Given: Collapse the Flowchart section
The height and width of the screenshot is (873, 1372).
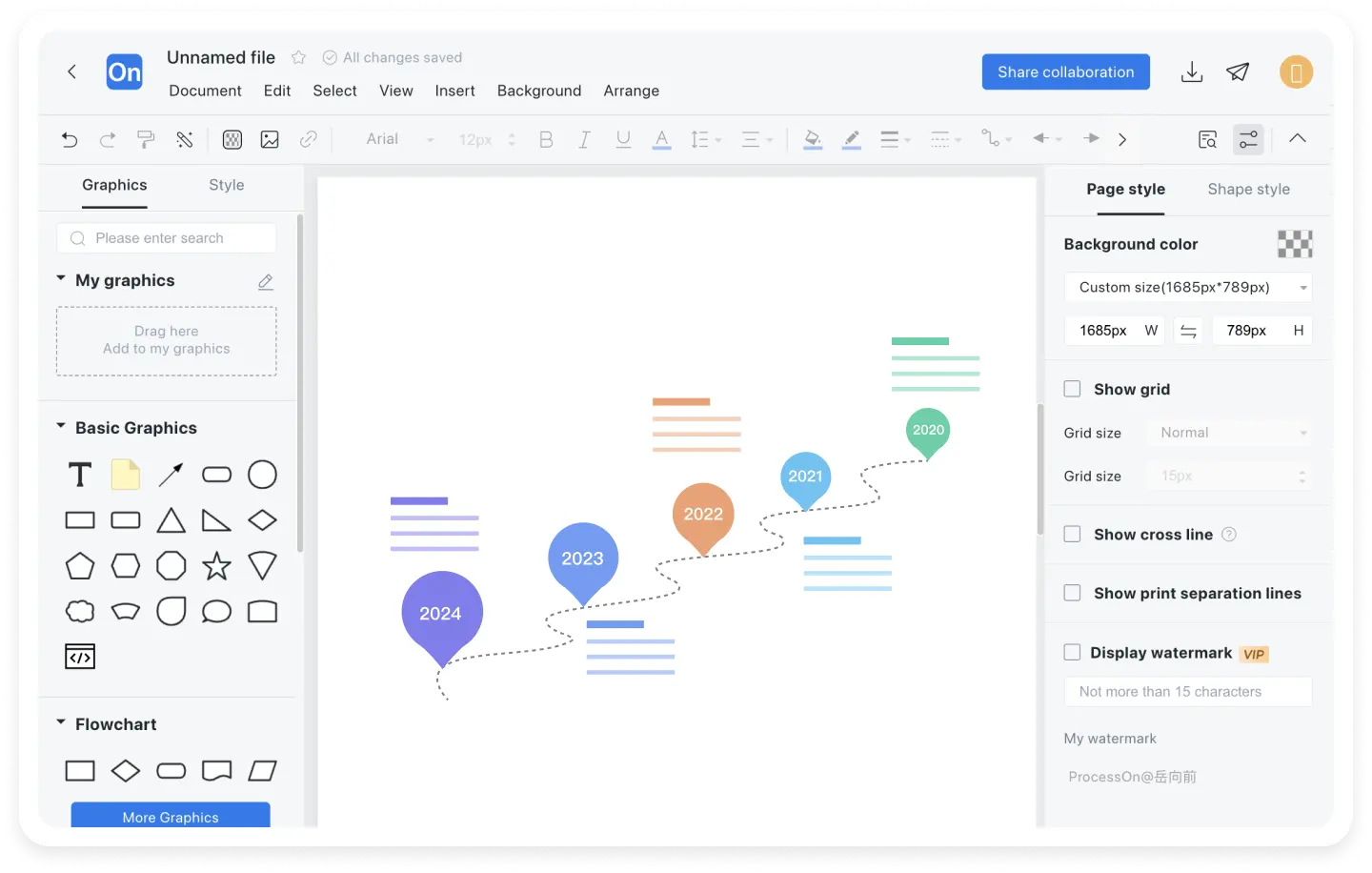Looking at the screenshot, I should (x=61, y=723).
